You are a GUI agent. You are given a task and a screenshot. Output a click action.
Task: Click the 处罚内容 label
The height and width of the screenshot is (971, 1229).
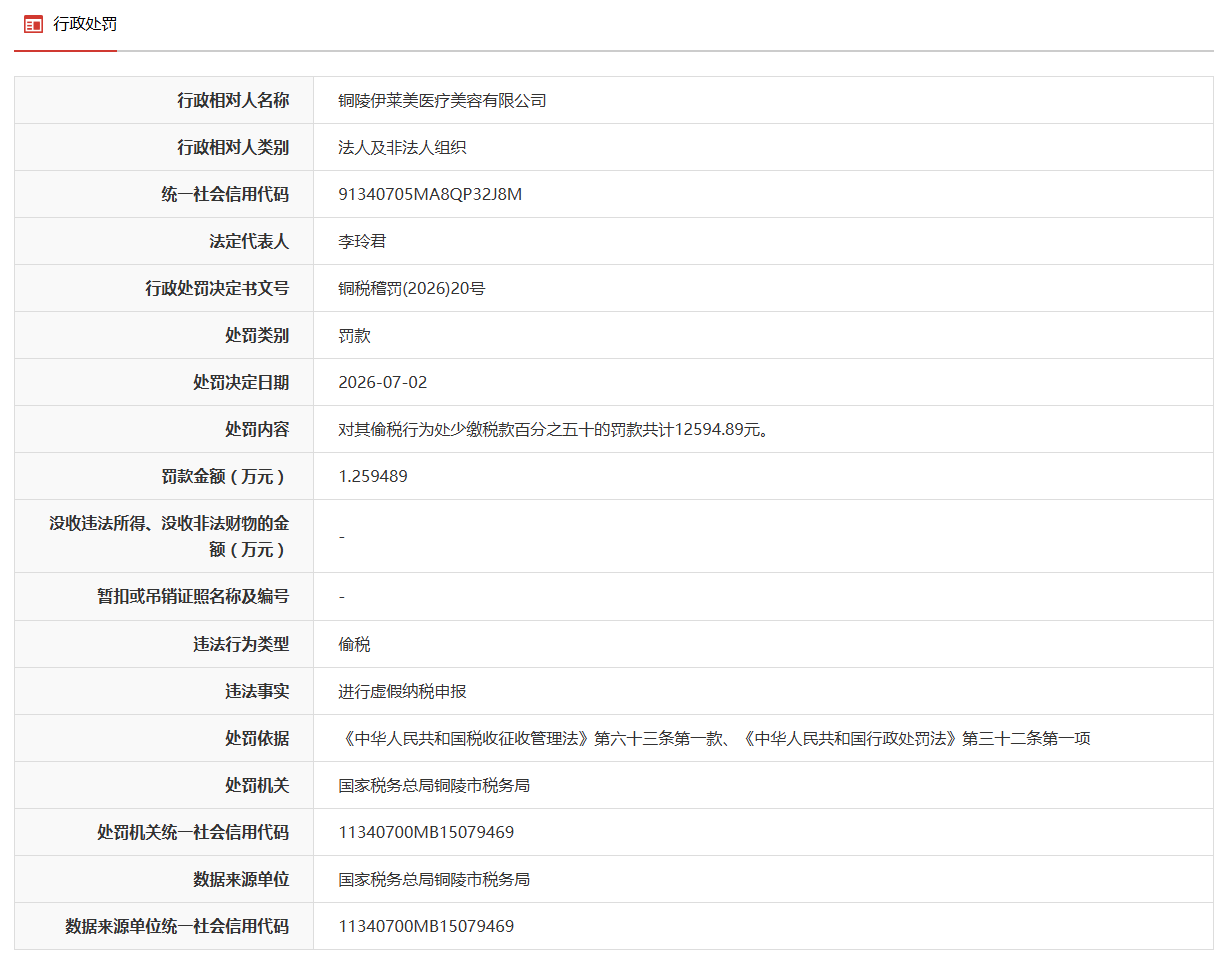click(x=257, y=429)
